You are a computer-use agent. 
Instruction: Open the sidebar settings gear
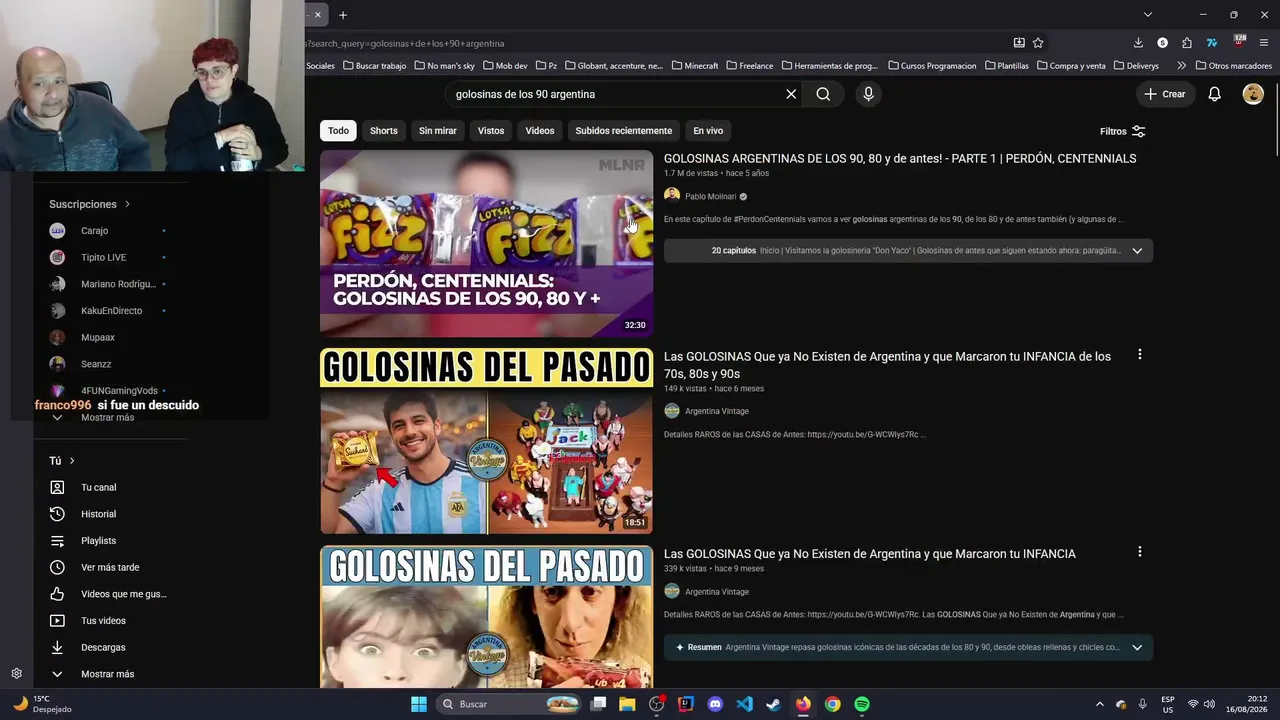coord(16,674)
